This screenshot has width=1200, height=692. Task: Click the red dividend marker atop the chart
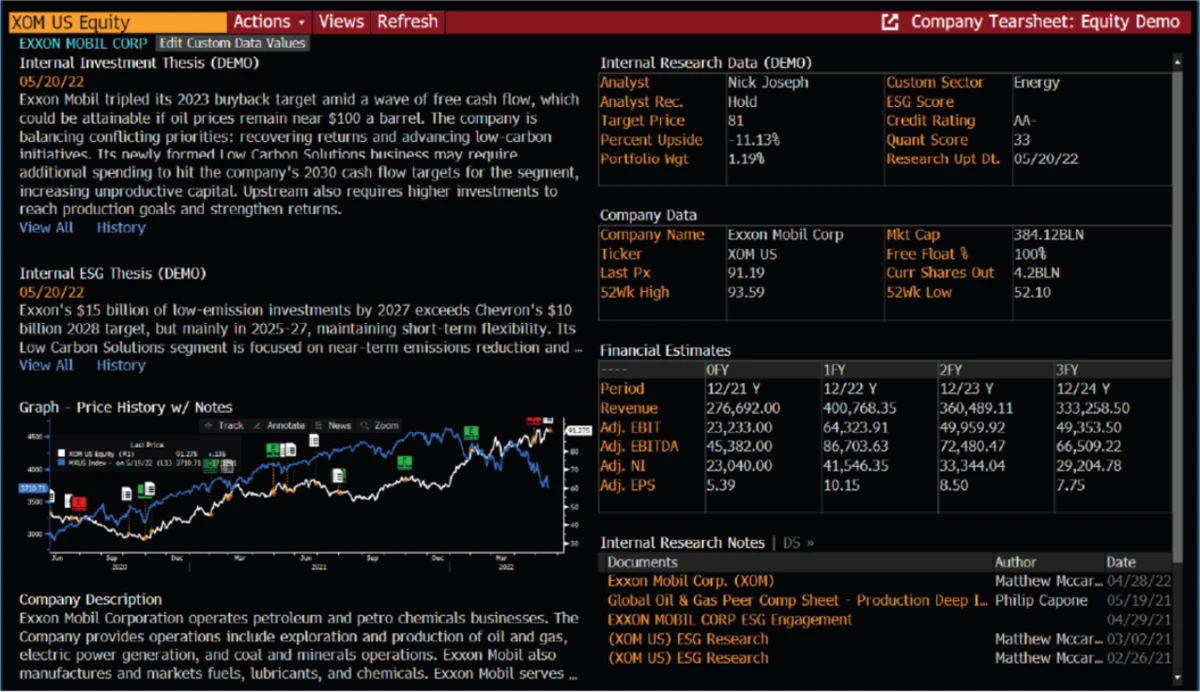pyautogui.click(x=533, y=421)
